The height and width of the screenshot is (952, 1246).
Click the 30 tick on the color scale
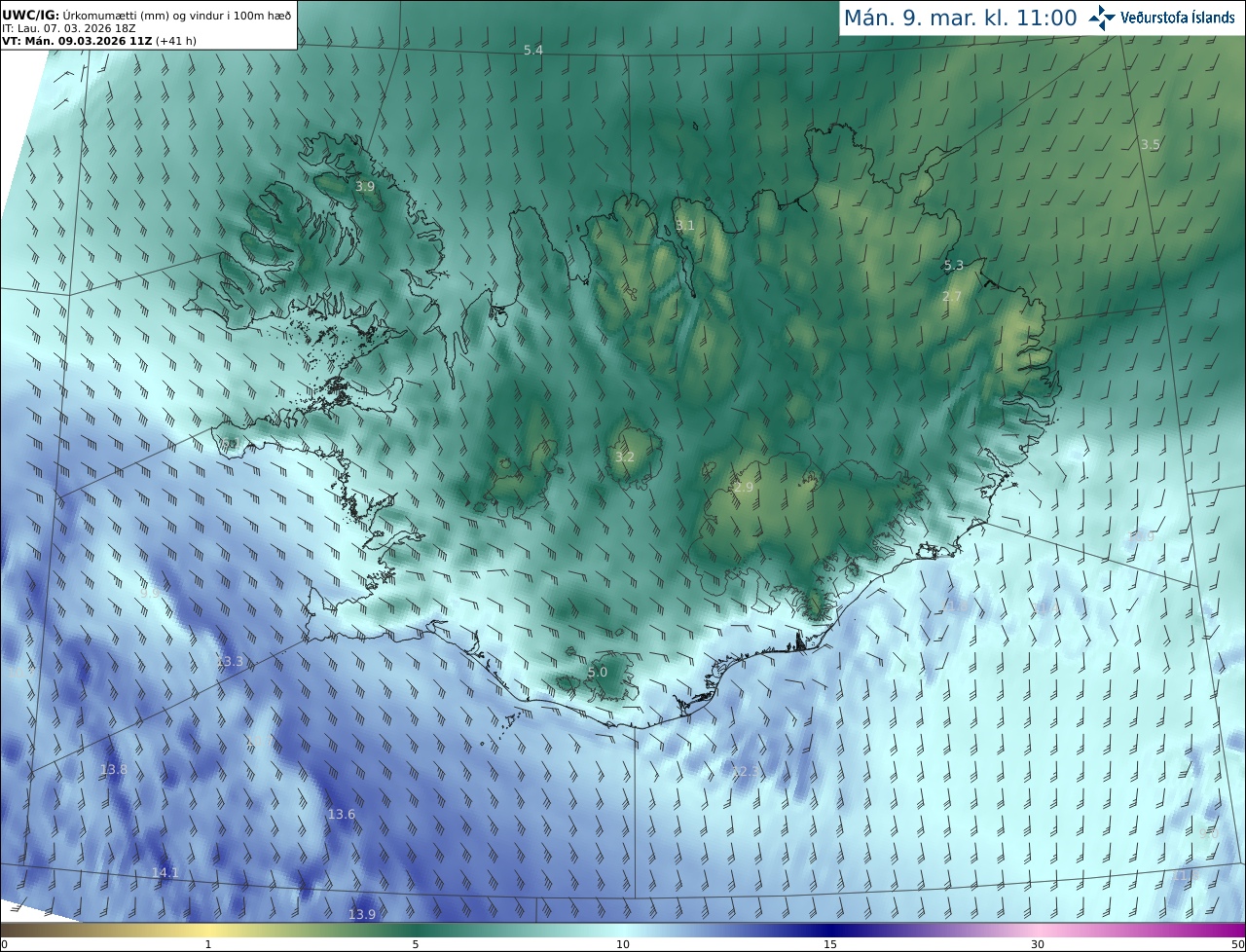[1038, 944]
